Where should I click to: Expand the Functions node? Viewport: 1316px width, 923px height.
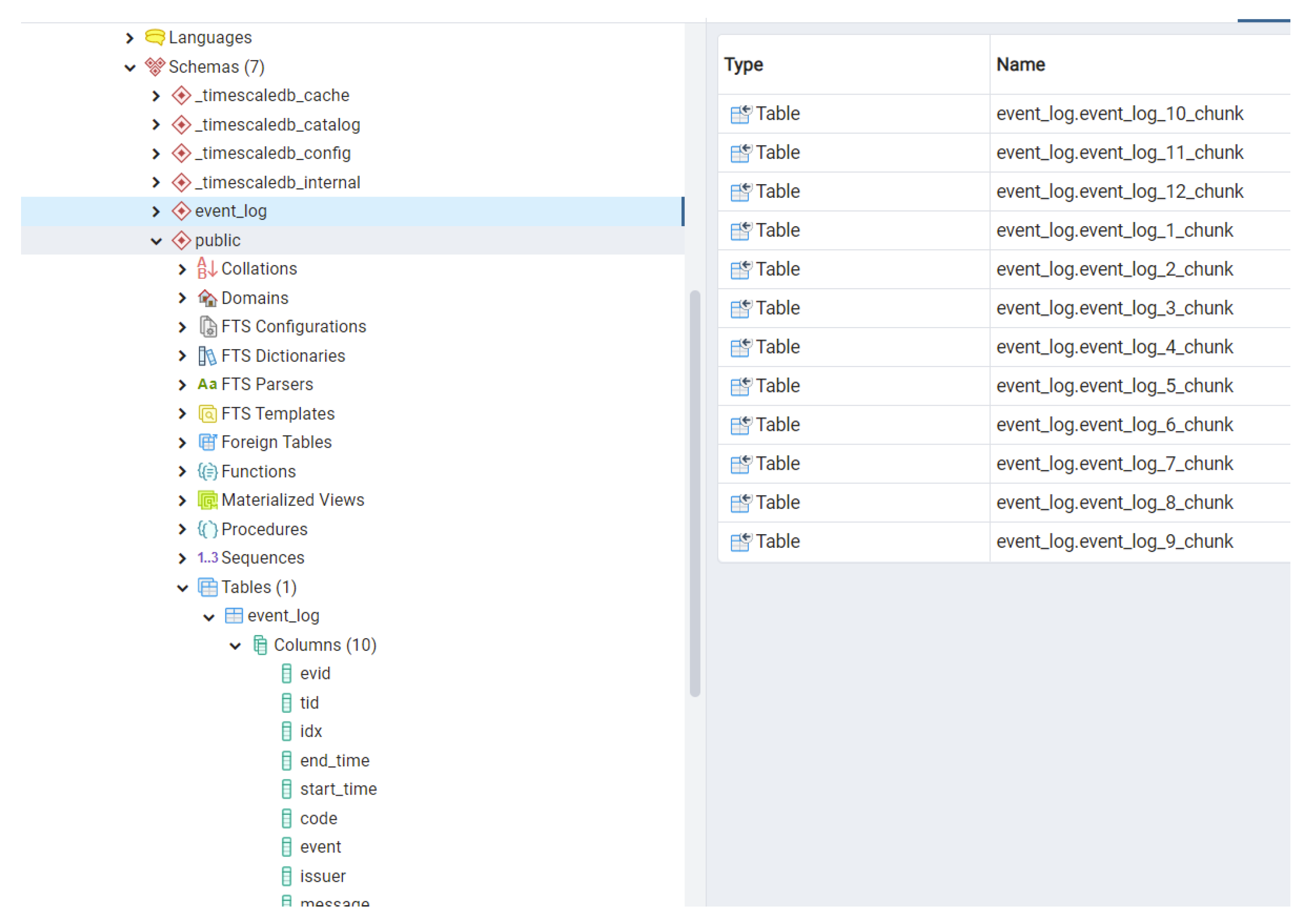point(182,472)
